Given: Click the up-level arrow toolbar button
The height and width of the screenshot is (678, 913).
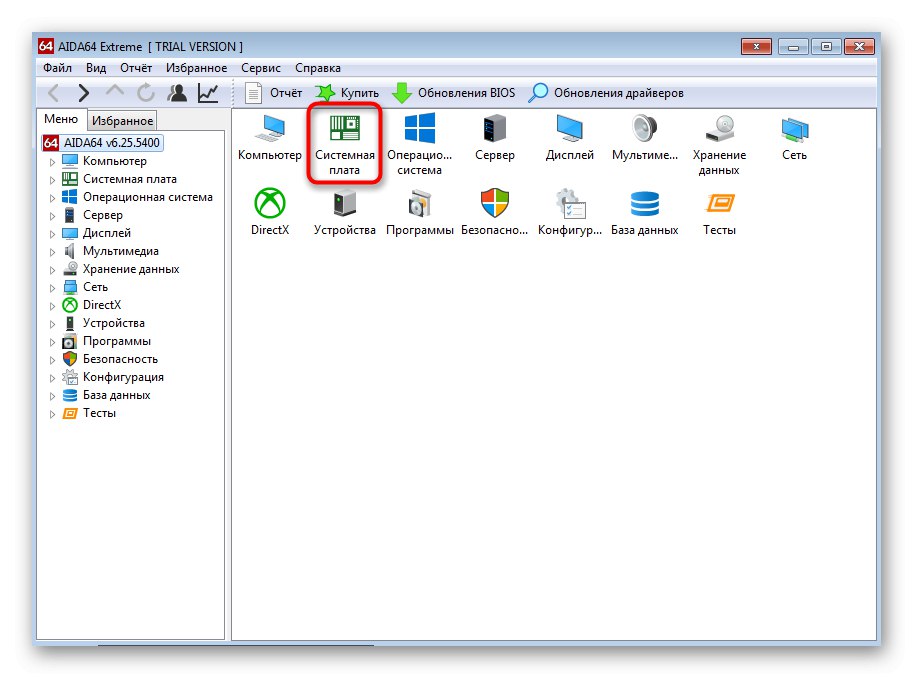Looking at the screenshot, I should [x=115, y=91].
